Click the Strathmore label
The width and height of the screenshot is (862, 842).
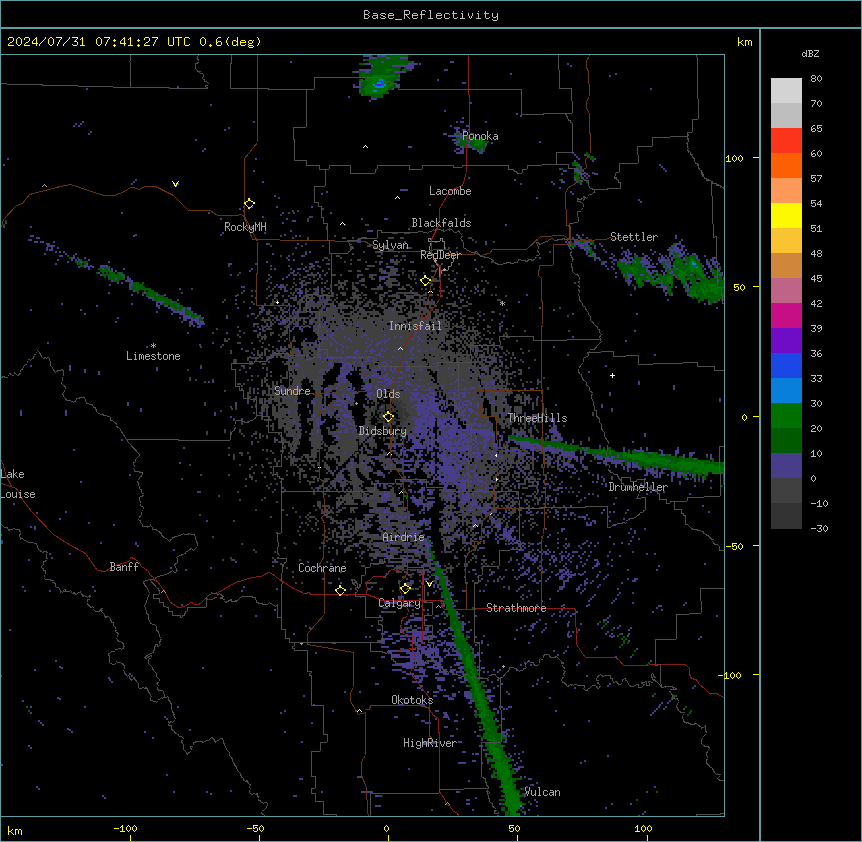tap(516, 608)
